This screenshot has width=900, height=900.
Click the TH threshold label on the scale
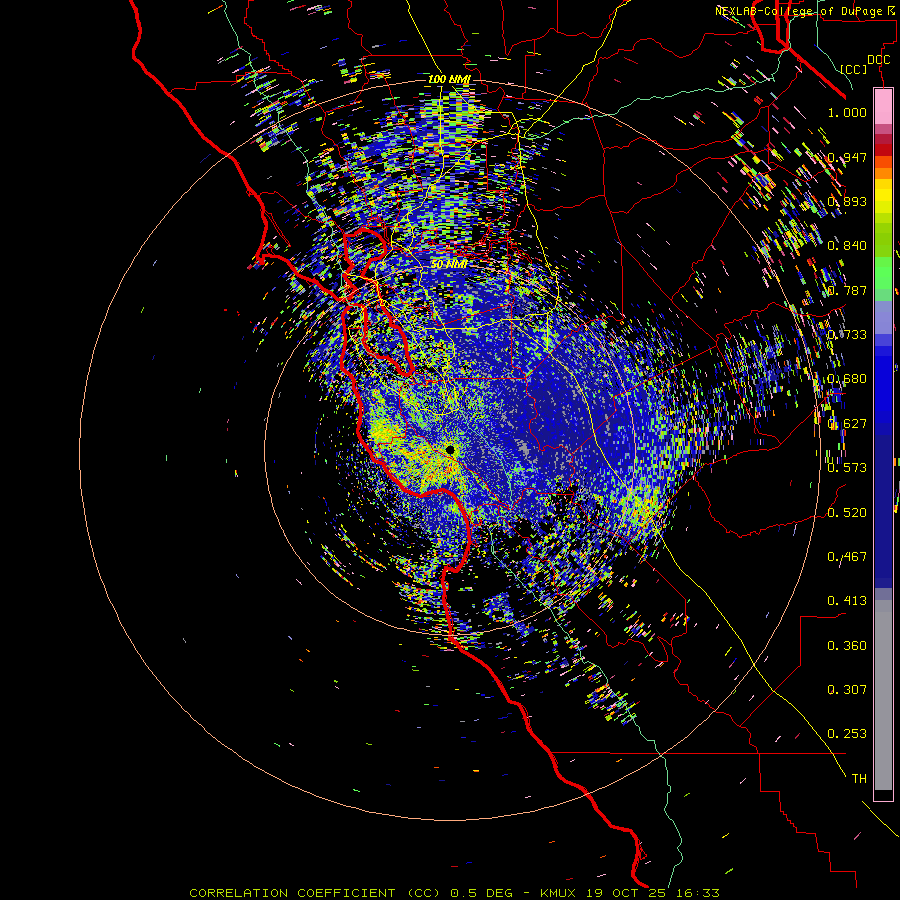click(x=859, y=778)
